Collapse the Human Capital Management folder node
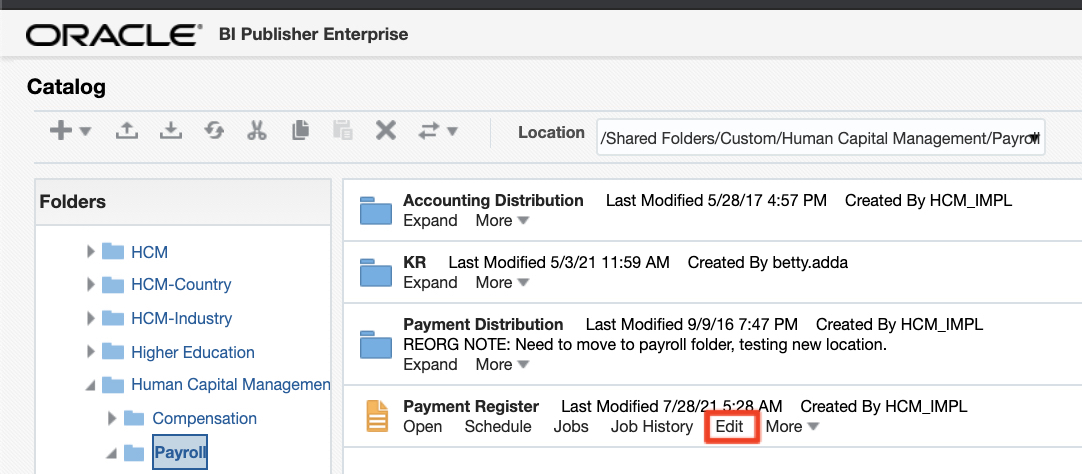 point(91,385)
